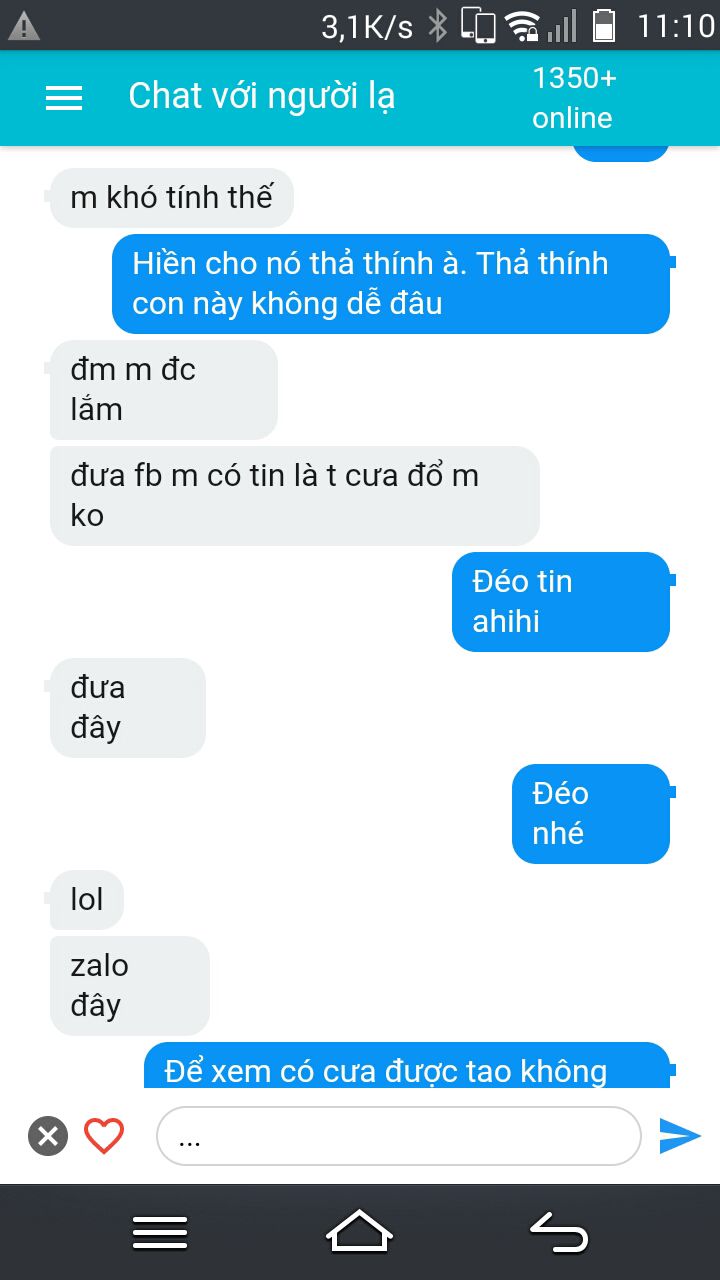Screen dimensions: 720x1280
Task: Tap the "Chat với người lạ" title
Action: pos(261,96)
